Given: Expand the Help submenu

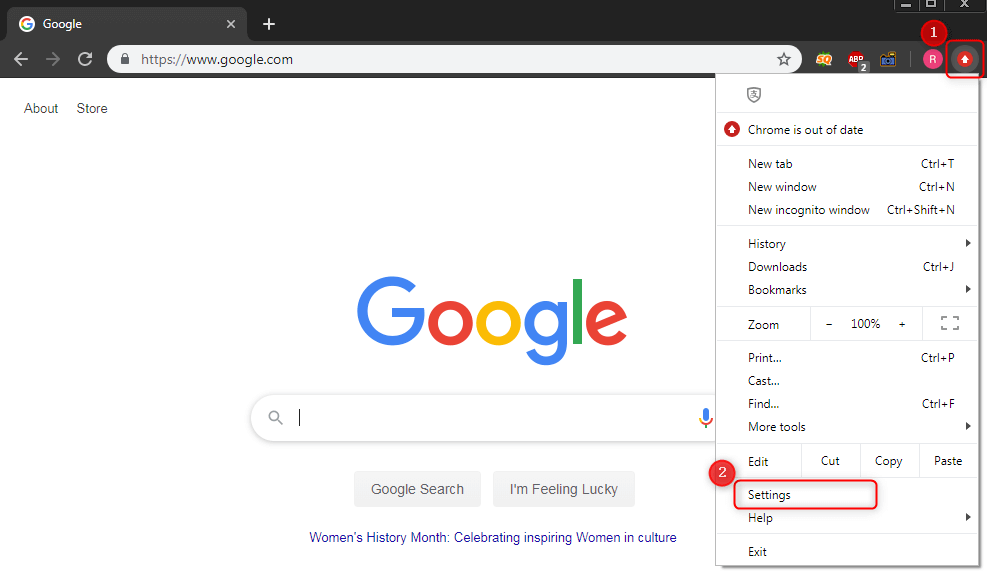Looking at the screenshot, I should click(847, 518).
